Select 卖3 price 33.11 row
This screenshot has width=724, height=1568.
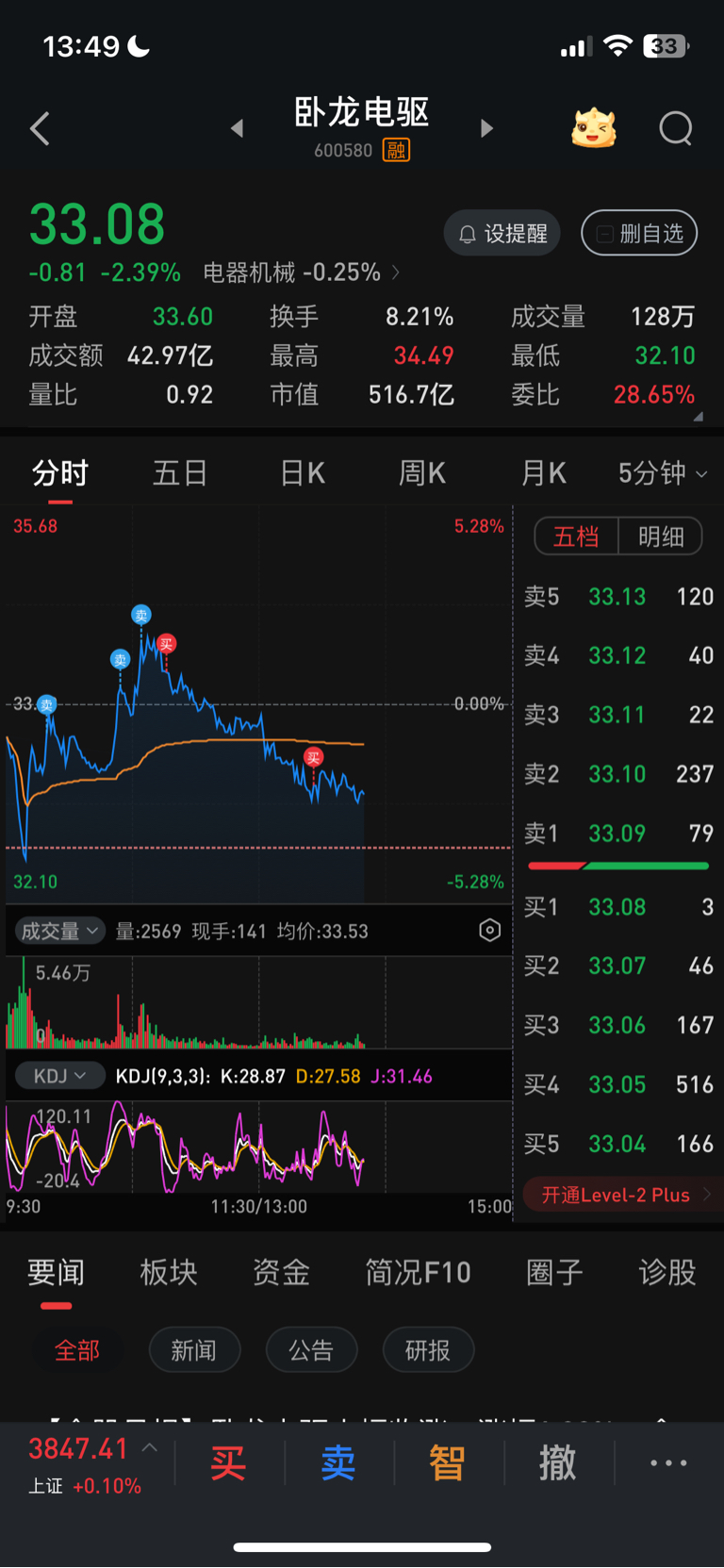coord(618,715)
